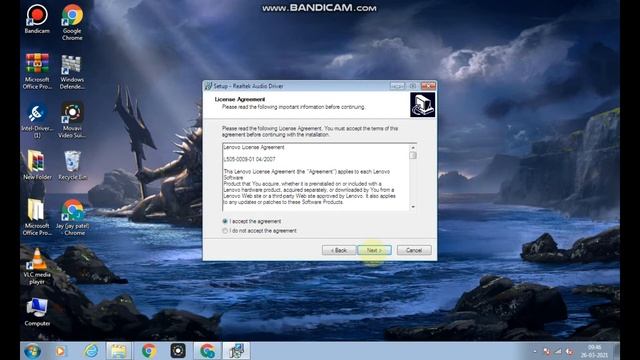The height and width of the screenshot is (360, 640).
Task: Click the volume tray icon
Action: (569, 351)
